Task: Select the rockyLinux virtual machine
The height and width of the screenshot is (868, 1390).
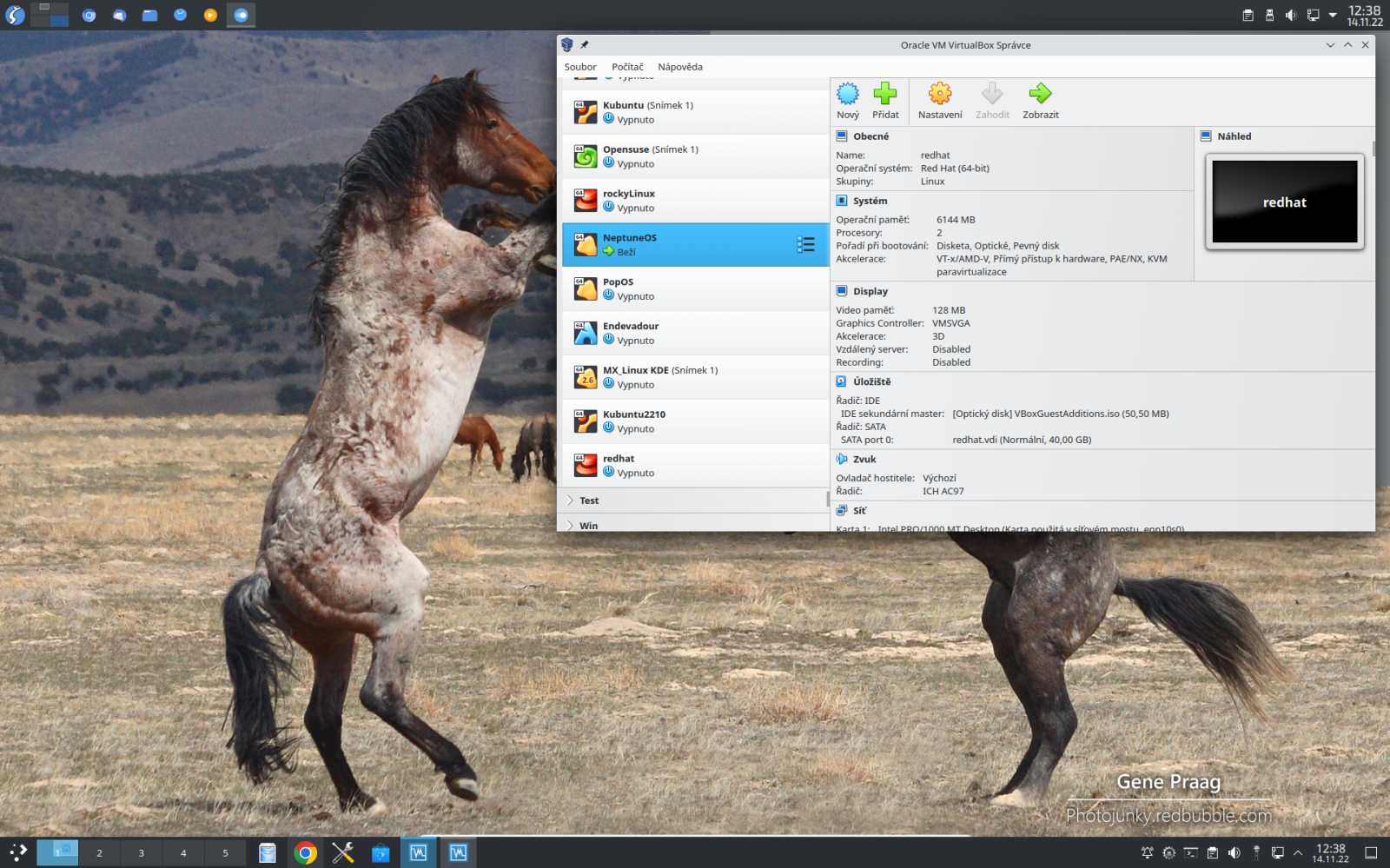Action: 696,201
